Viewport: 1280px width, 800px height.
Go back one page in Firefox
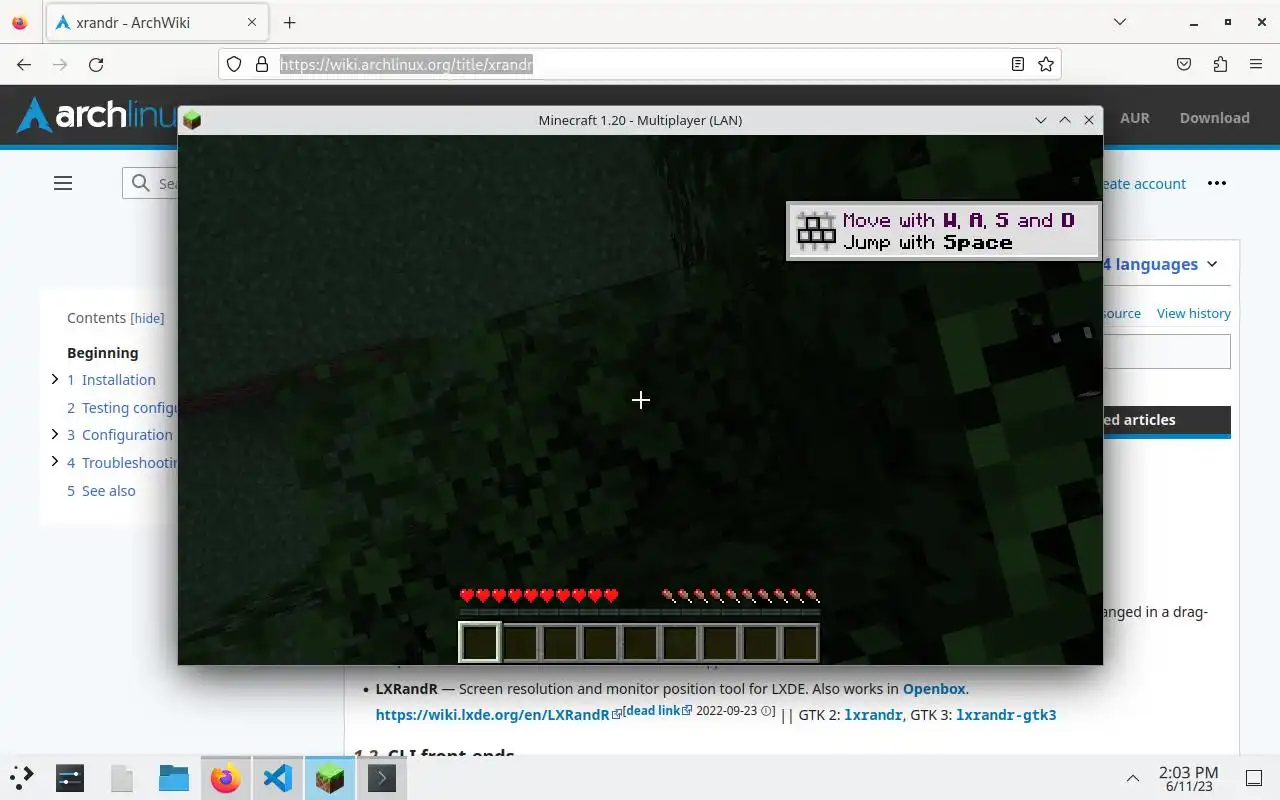pyautogui.click(x=24, y=64)
